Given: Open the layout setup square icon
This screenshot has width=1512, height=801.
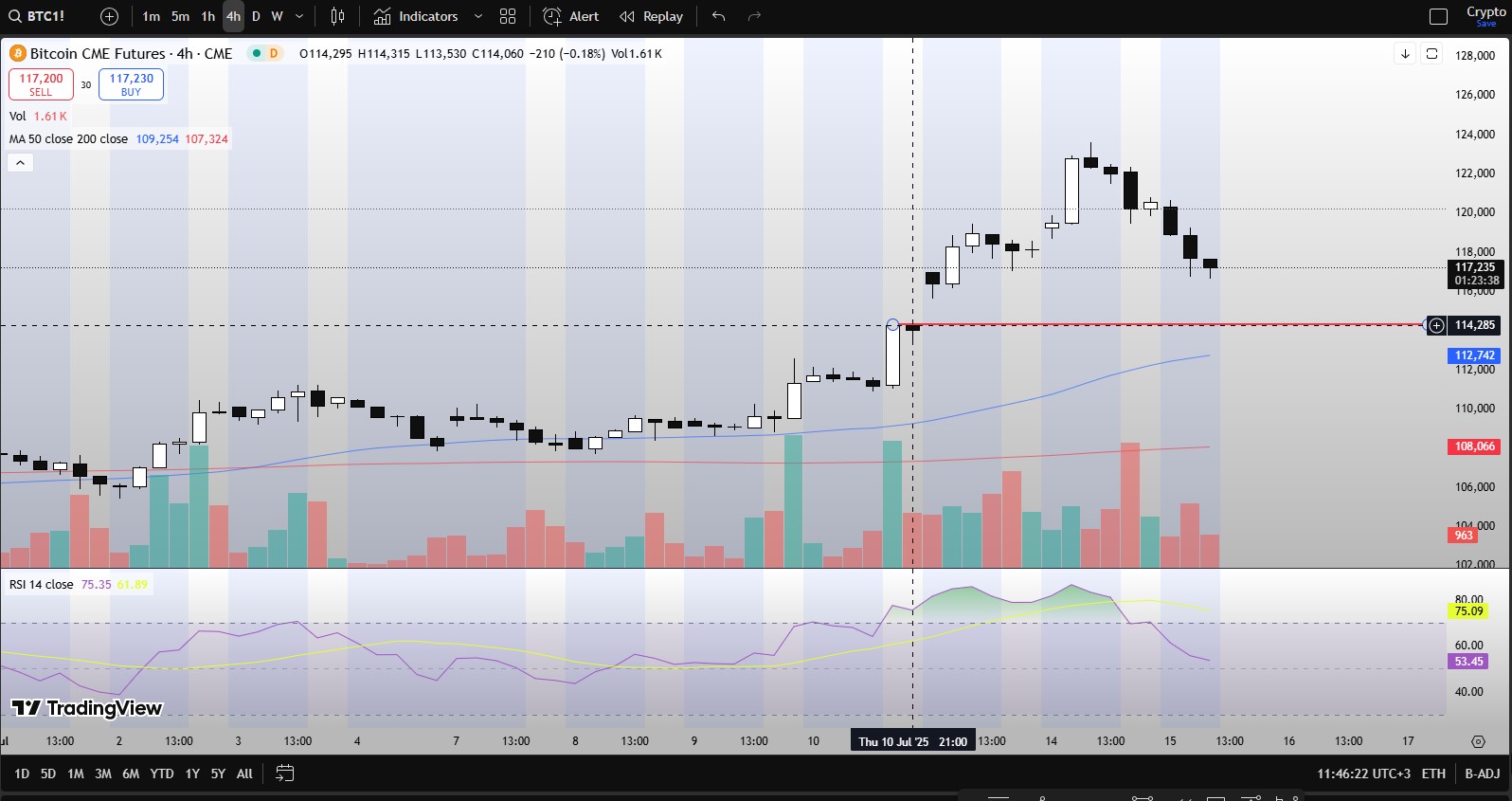Looking at the screenshot, I should point(1438,16).
